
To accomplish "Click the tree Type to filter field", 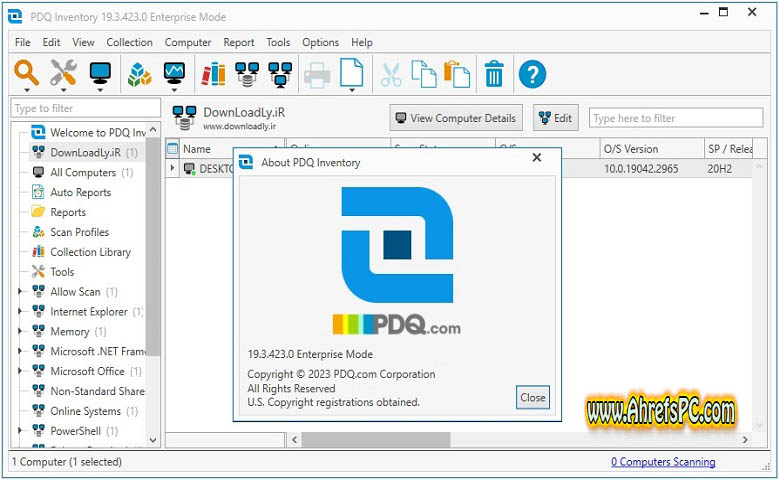I will coord(86,108).
